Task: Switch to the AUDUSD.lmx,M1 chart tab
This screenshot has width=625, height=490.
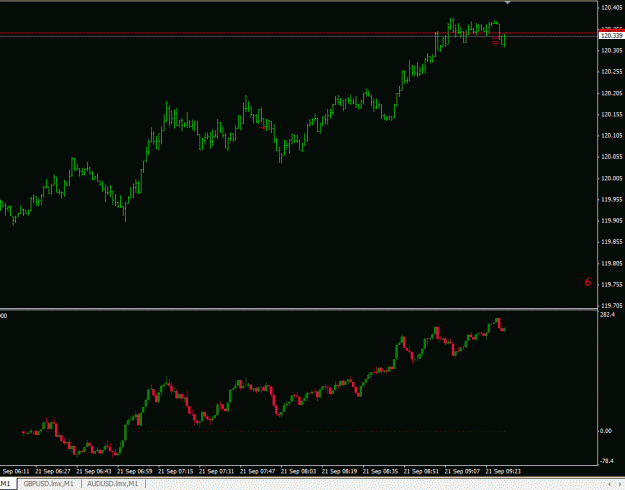Action: (x=112, y=484)
